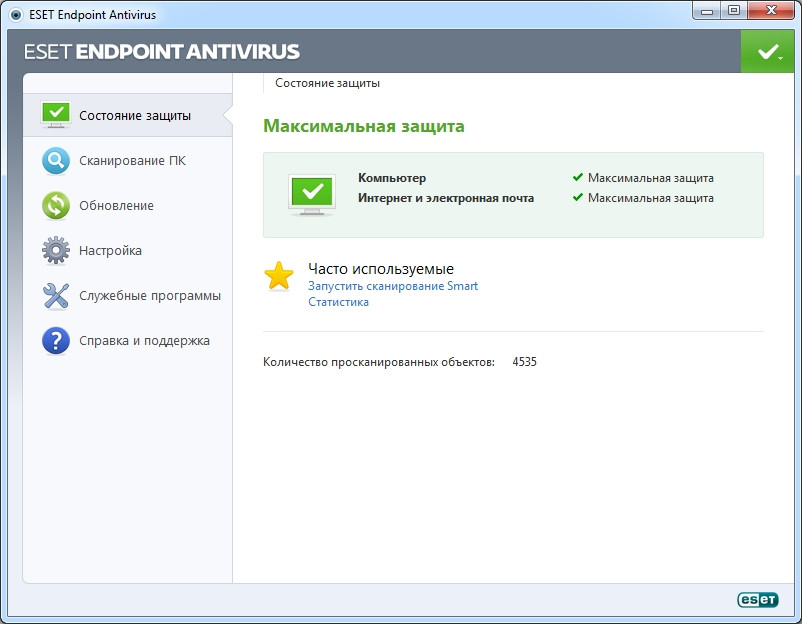Viewport: 802px width, 624px height.
Task: Click the blue question mark help icon
Action: (56, 341)
